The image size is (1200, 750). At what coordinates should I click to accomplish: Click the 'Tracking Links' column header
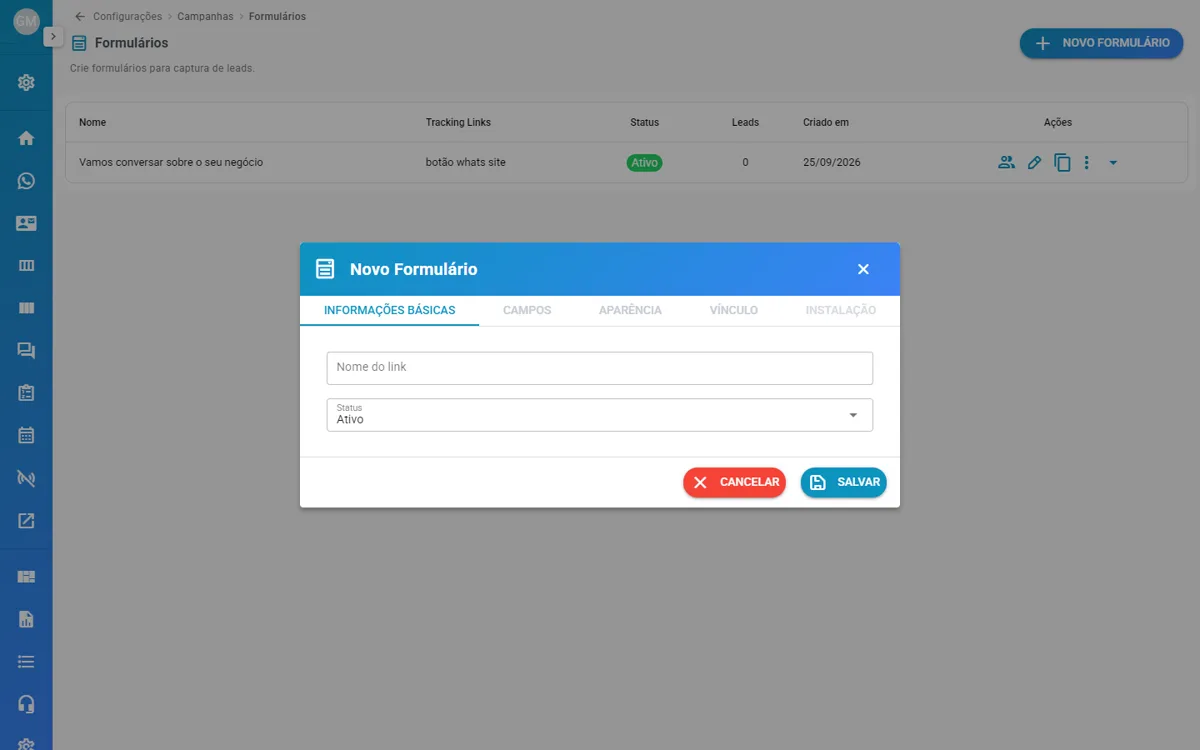(458, 122)
